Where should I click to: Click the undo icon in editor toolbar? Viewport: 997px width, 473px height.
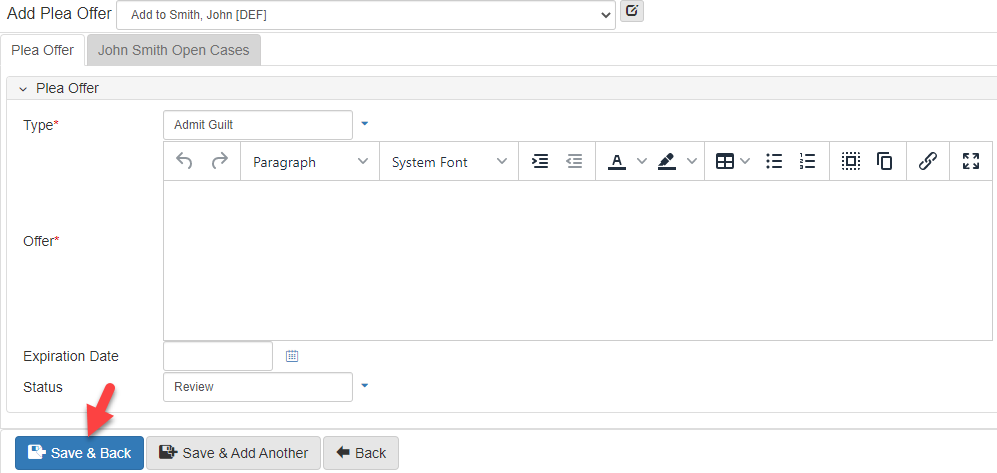[184, 161]
